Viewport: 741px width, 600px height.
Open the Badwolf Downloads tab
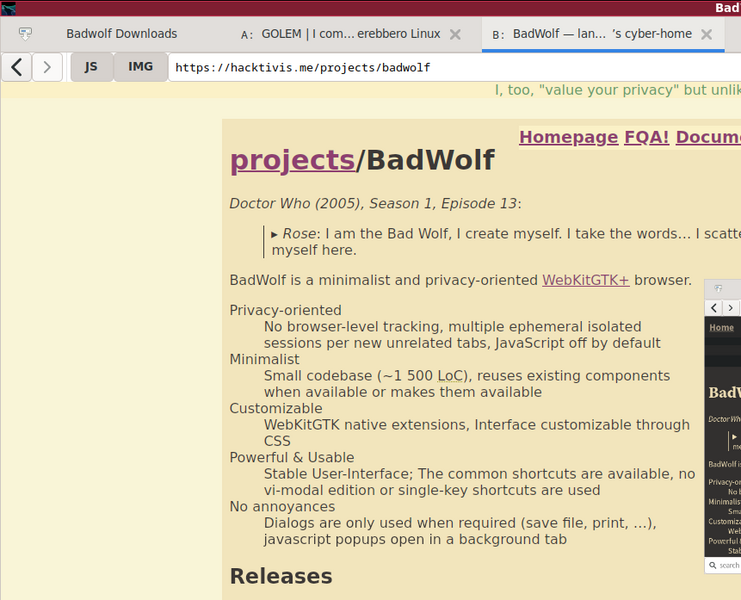[x=121, y=34]
